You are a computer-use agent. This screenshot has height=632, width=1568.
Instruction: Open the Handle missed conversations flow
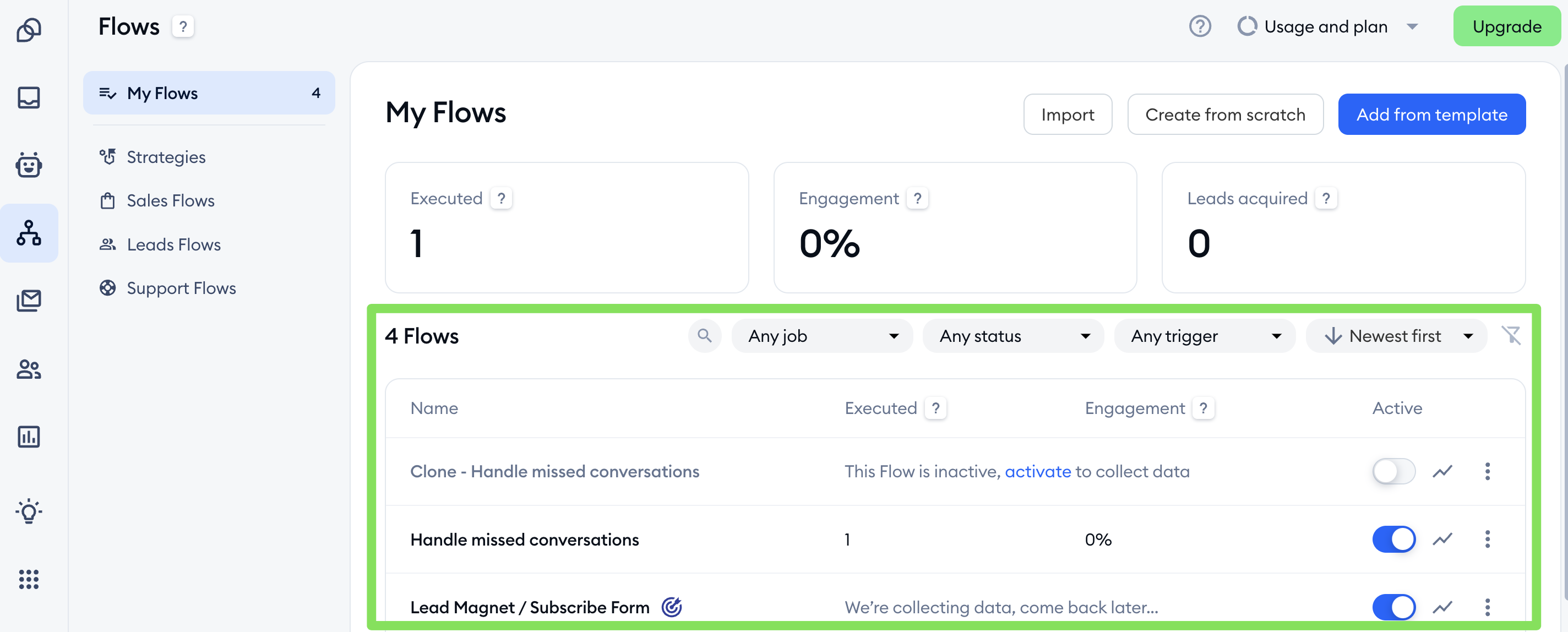(x=524, y=540)
